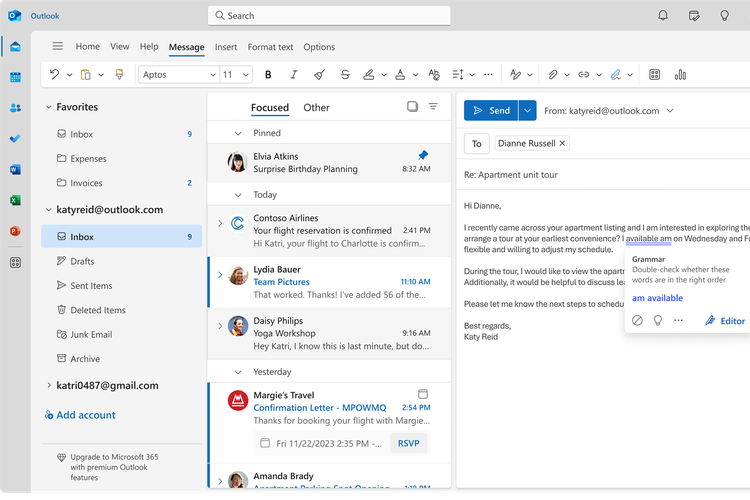The image size is (750, 500).
Task: Click the font color button in ribbon
Action: (x=400, y=75)
